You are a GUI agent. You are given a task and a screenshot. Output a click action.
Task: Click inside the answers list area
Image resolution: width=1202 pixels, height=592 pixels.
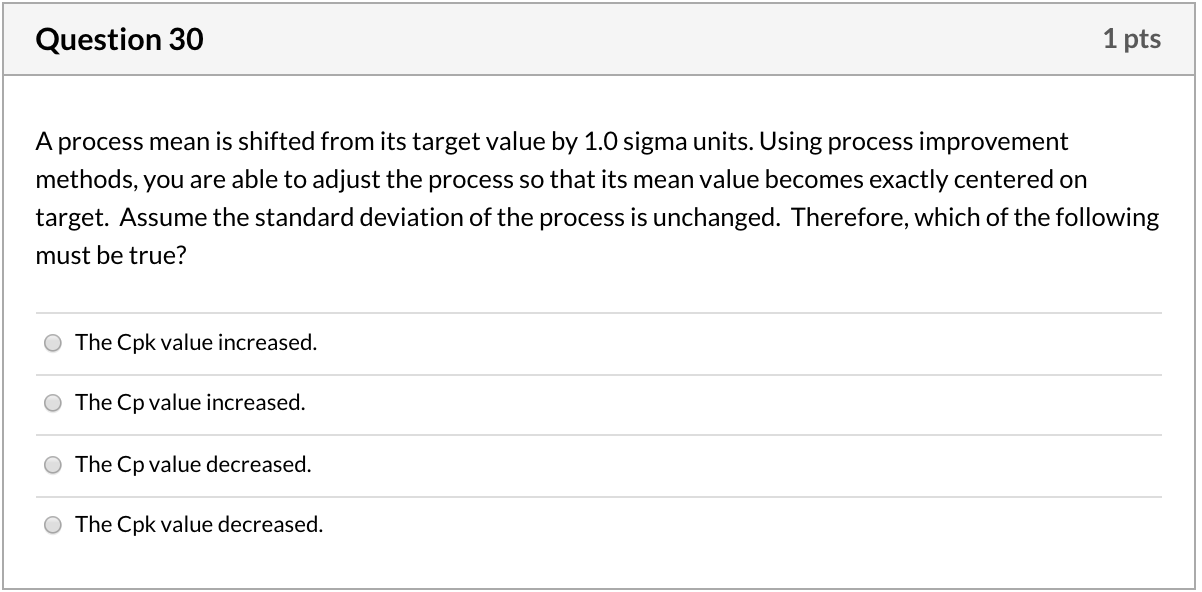(x=600, y=432)
